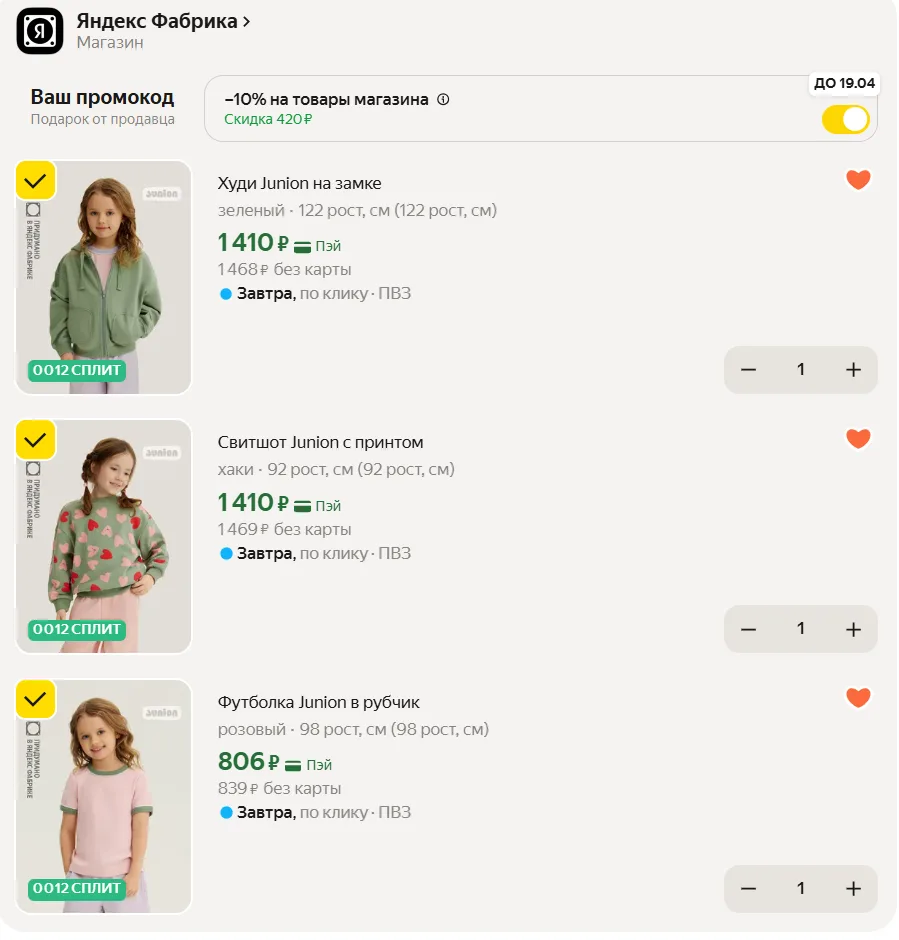Click the Яндекс Фабрика store logo icon

[40, 31]
